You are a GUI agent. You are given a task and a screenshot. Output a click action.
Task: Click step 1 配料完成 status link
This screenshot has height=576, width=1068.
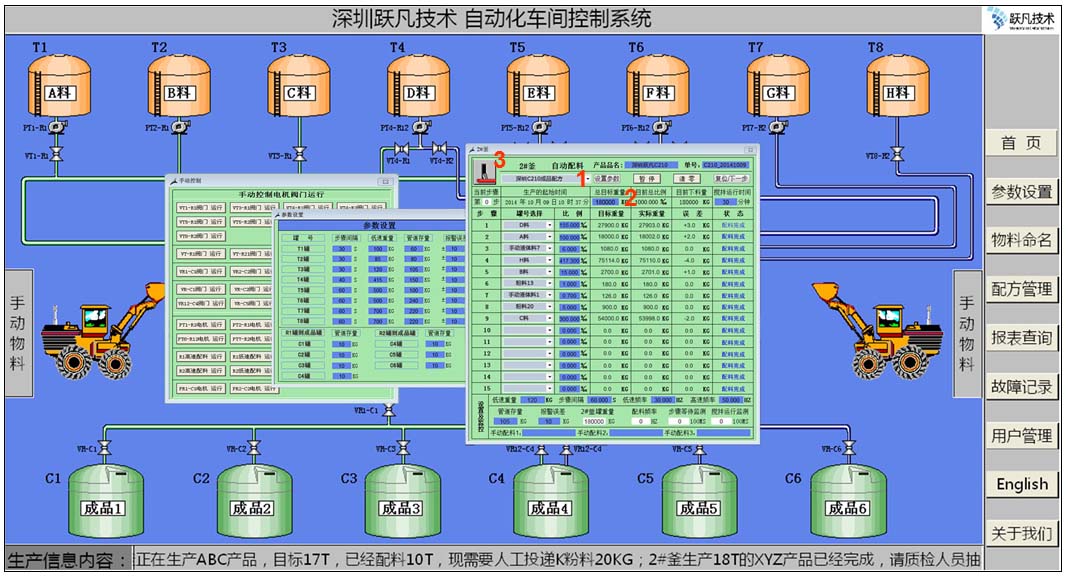pyautogui.click(x=733, y=225)
